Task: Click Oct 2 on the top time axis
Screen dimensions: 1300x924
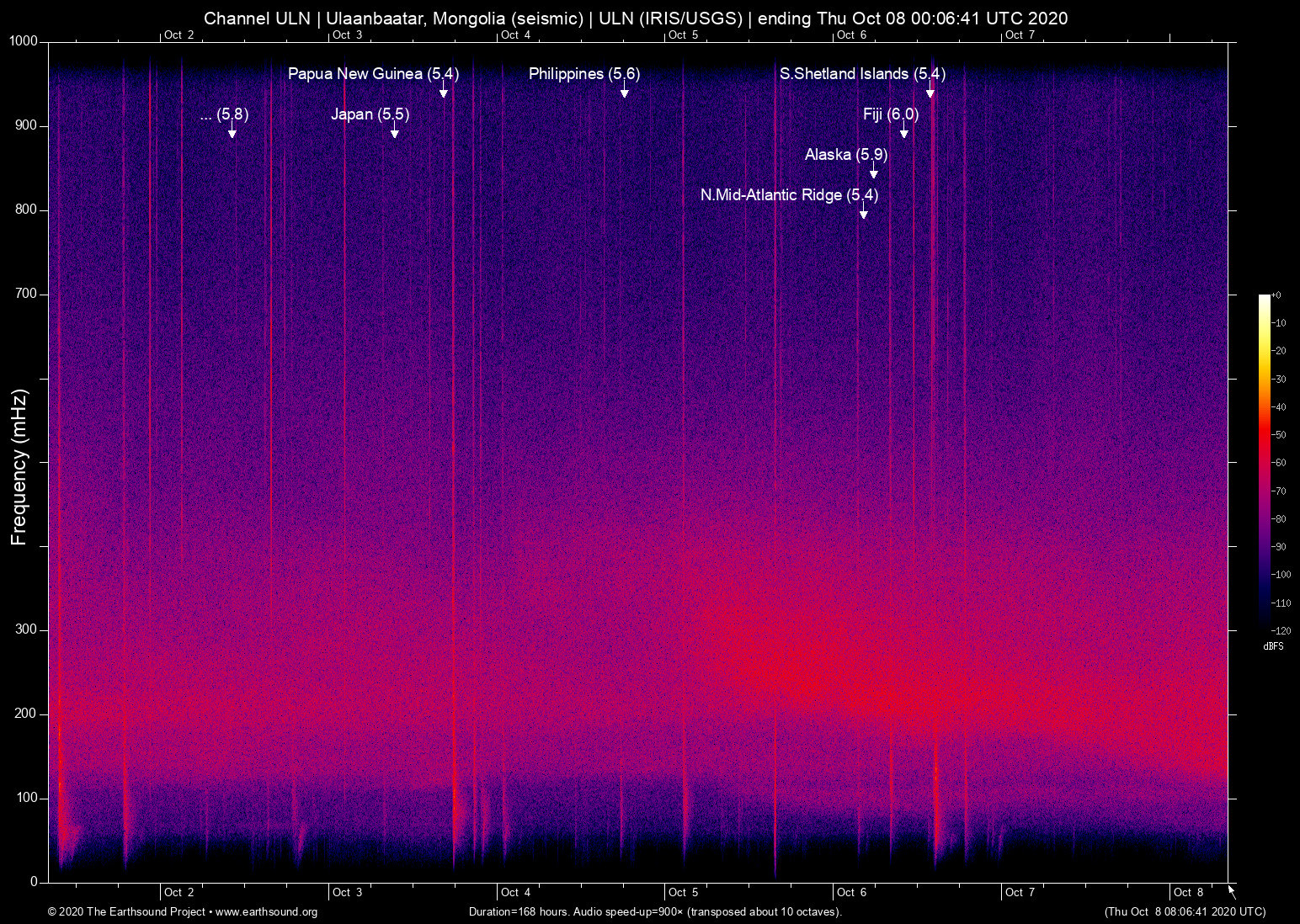Action: 179,35
